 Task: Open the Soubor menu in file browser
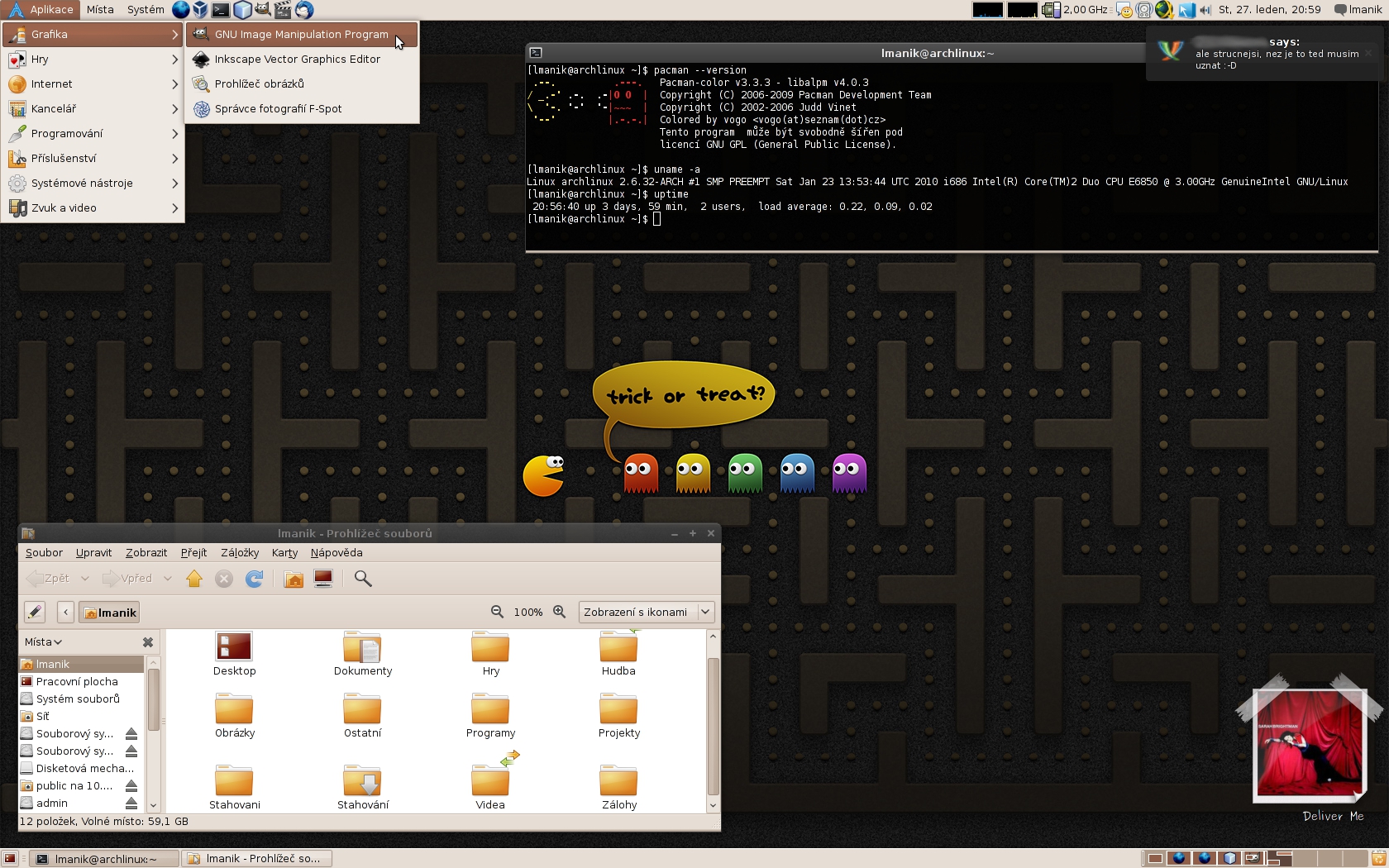(x=44, y=553)
